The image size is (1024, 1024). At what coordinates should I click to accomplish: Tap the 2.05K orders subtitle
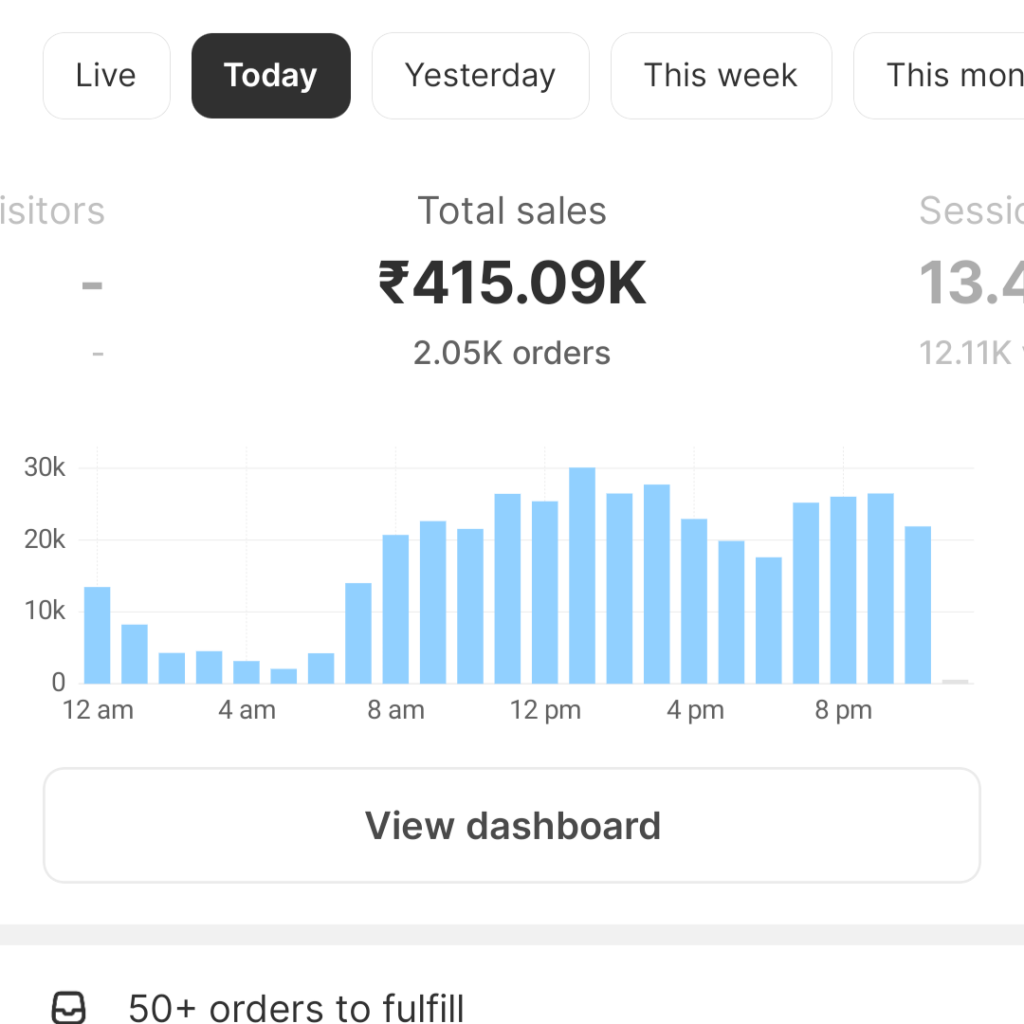click(512, 353)
